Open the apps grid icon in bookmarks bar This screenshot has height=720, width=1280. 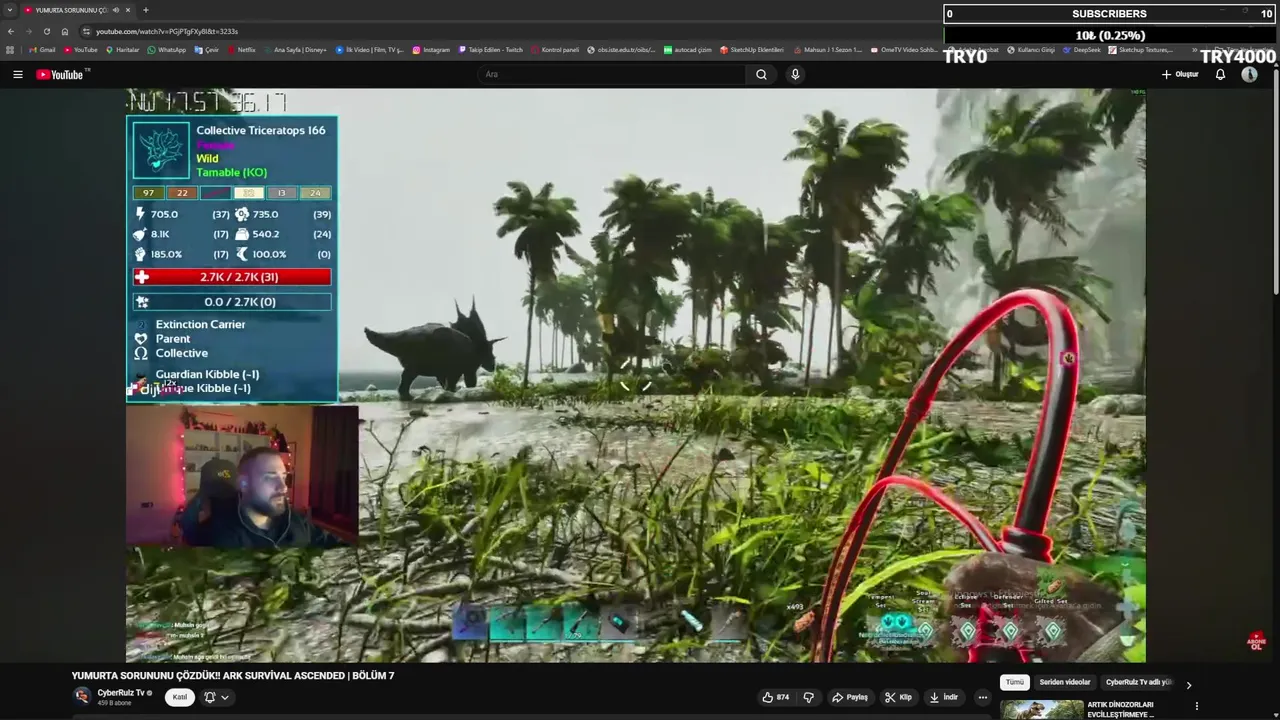10,50
